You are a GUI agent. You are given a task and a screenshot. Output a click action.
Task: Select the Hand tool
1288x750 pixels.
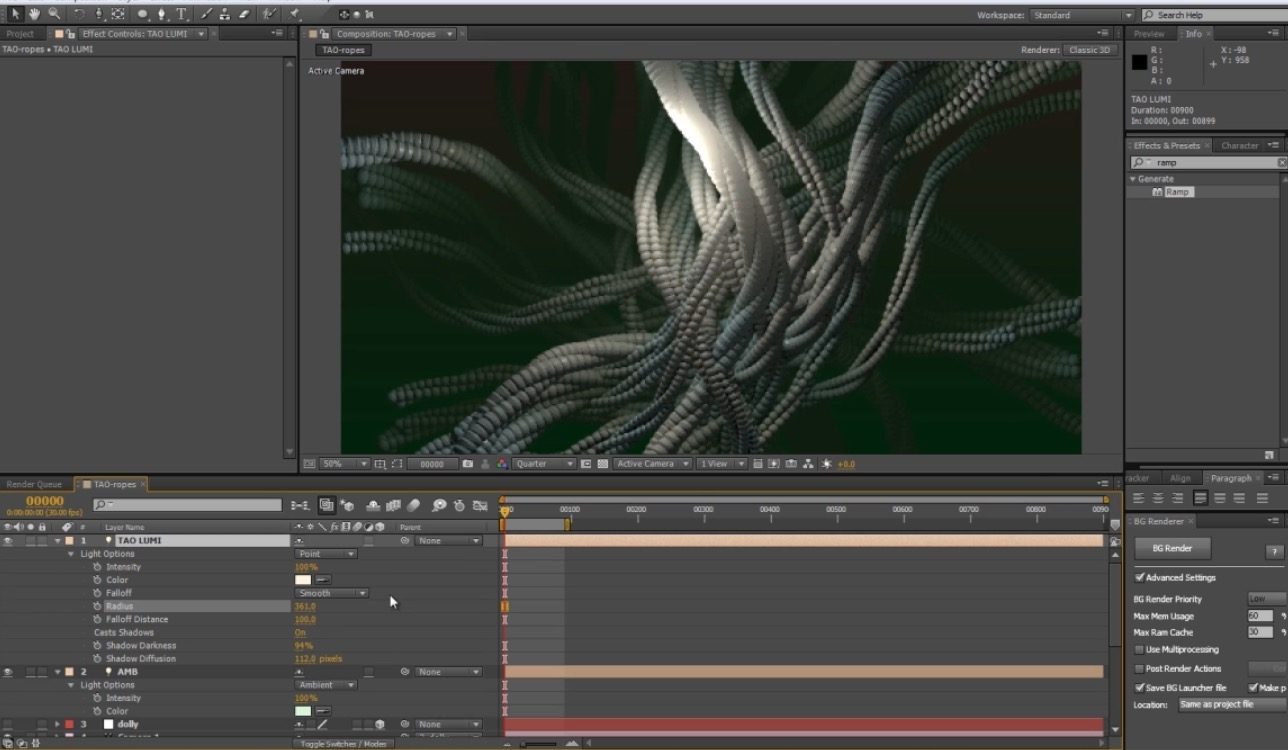pyautogui.click(x=34, y=14)
